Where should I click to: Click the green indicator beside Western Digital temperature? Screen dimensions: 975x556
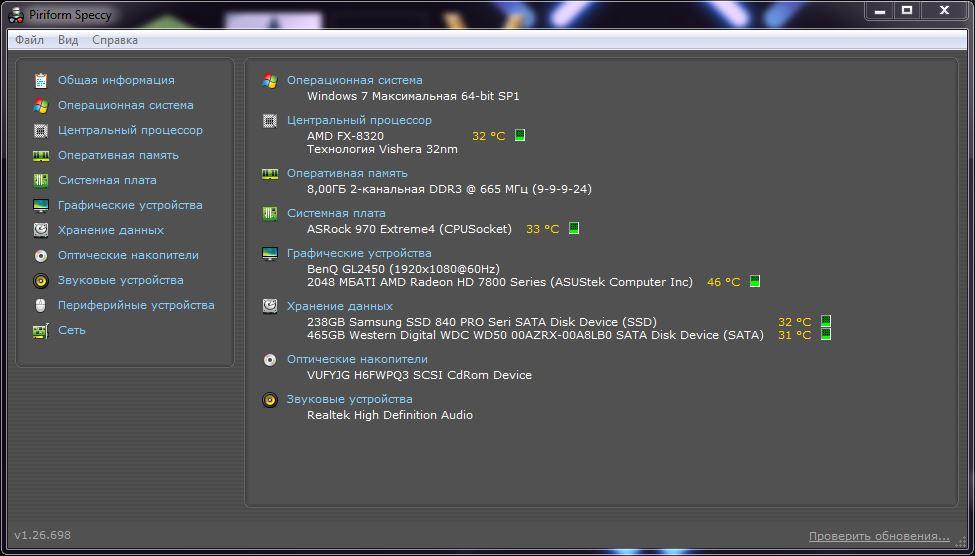tap(826, 334)
